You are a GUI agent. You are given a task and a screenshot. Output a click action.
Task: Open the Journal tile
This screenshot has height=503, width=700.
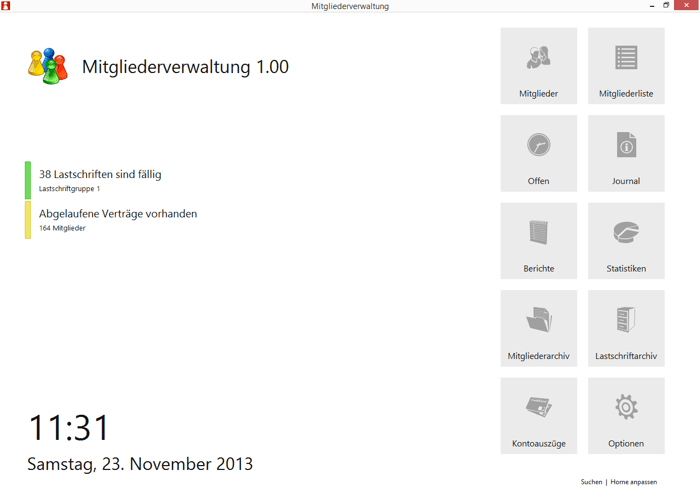point(626,153)
